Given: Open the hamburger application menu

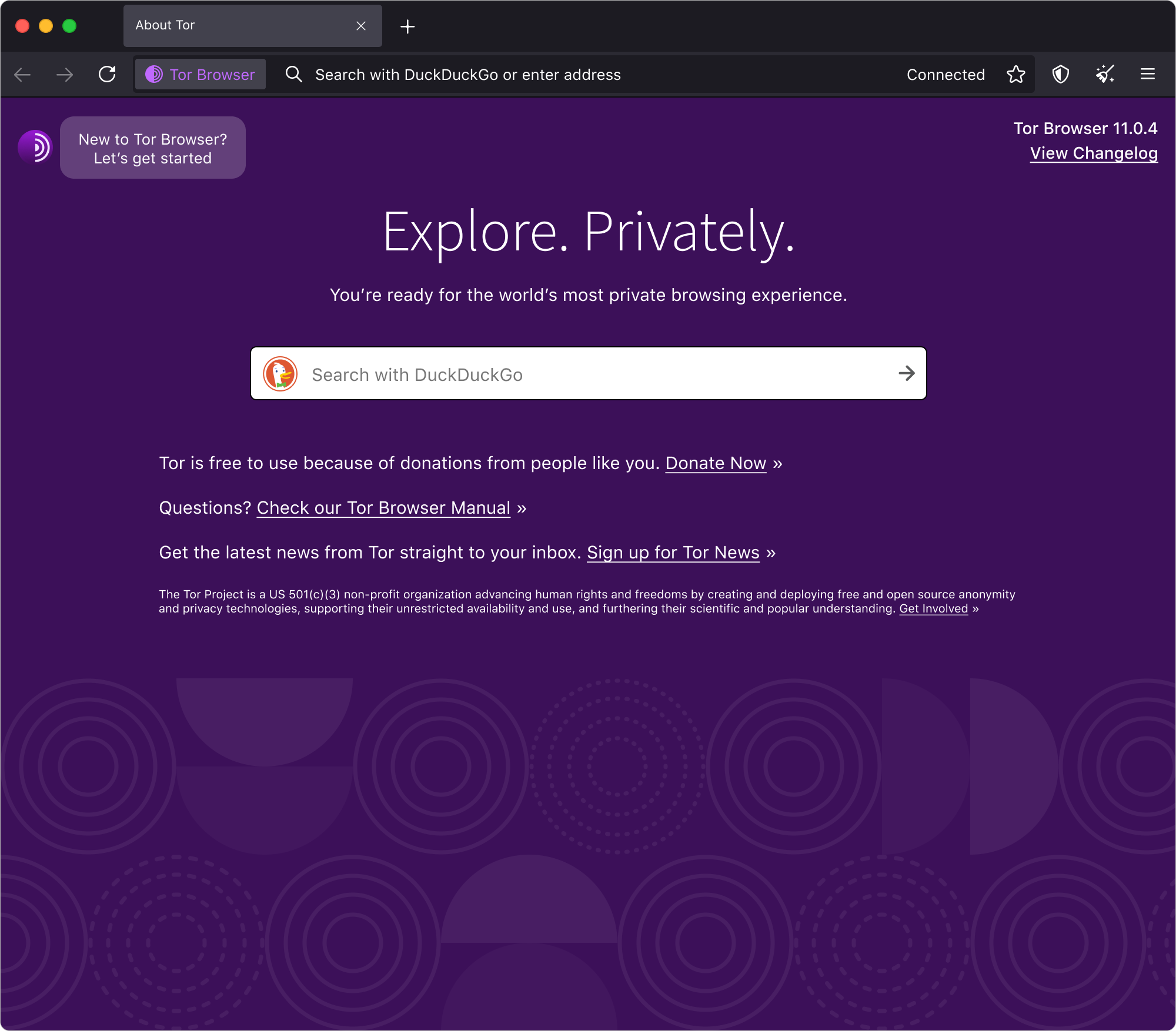Looking at the screenshot, I should click(1148, 74).
